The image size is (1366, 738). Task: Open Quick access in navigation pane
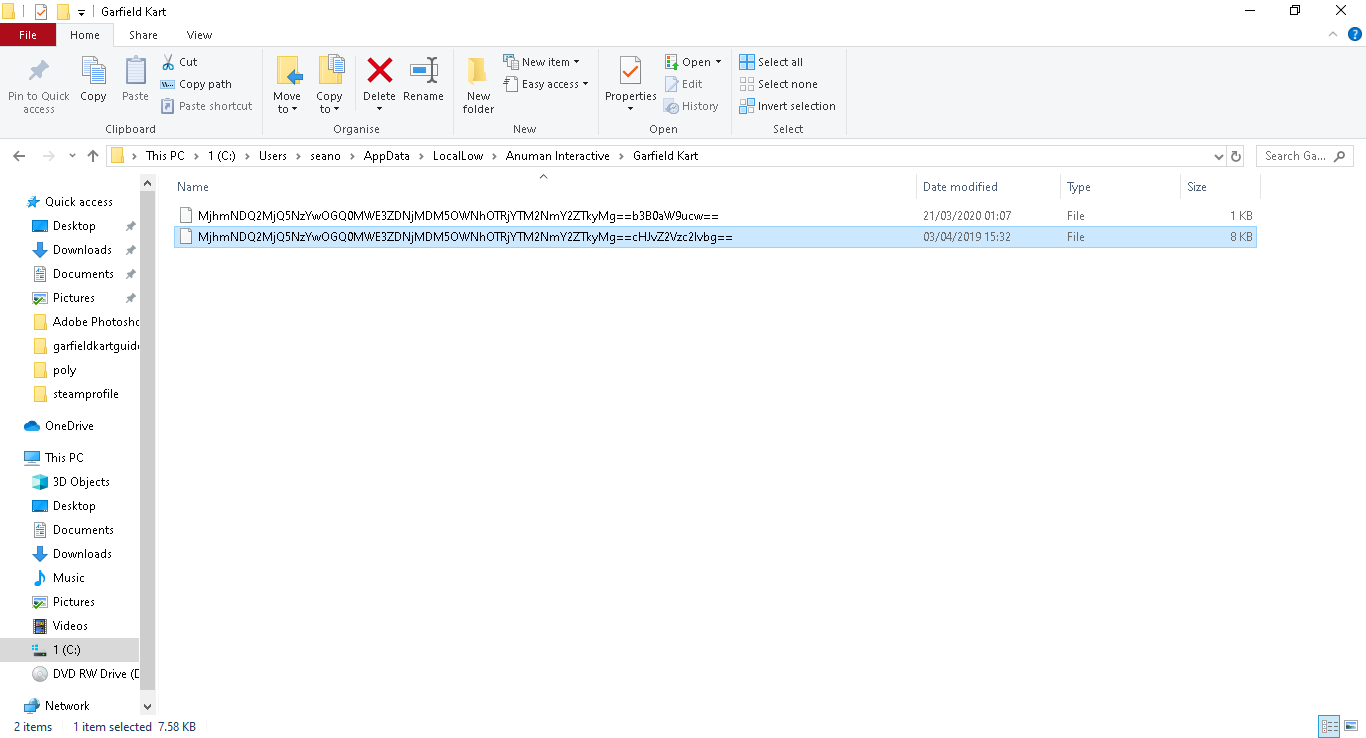tap(78, 202)
